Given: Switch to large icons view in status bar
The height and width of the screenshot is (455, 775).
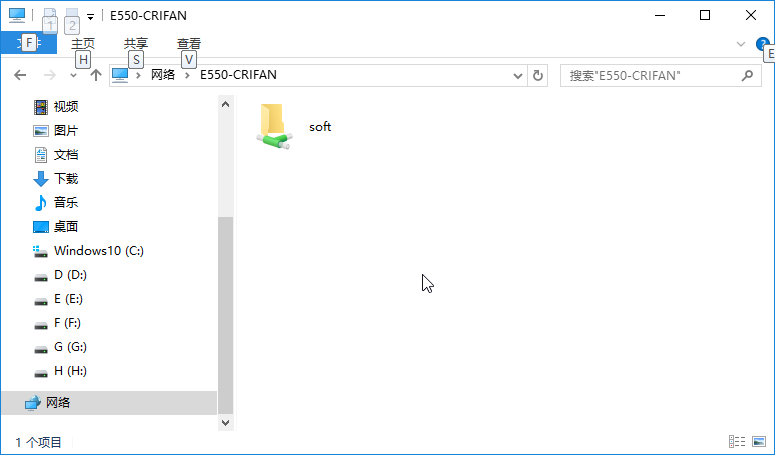Looking at the screenshot, I should tap(759, 441).
